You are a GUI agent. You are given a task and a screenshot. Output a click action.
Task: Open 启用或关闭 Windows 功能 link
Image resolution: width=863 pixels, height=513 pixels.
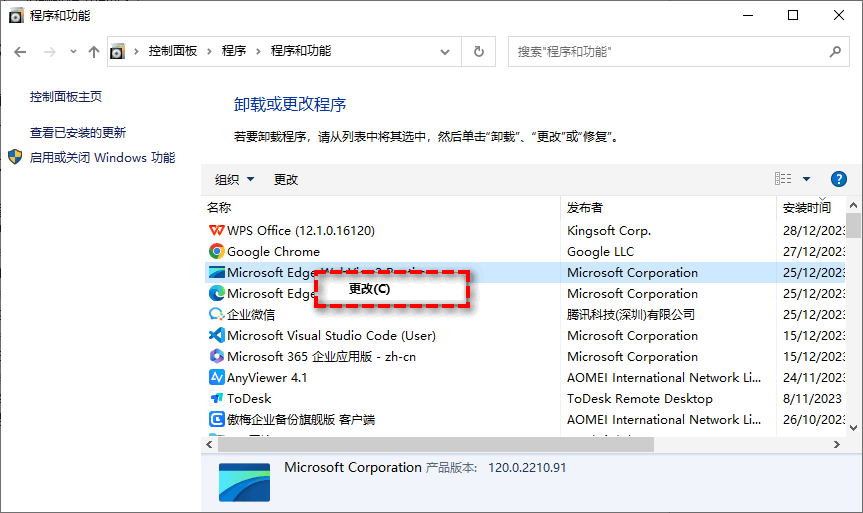click(x=102, y=158)
